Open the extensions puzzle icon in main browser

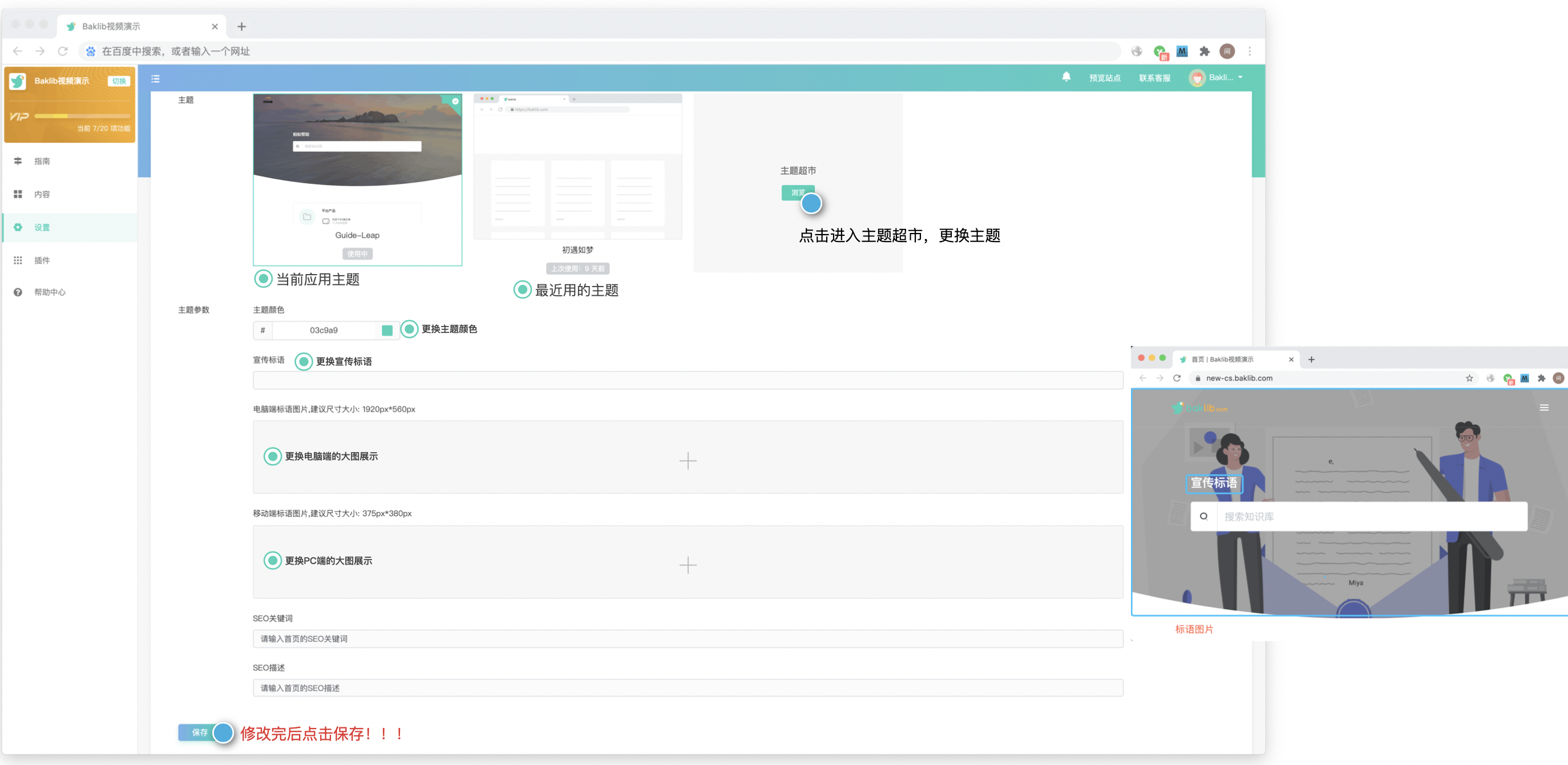pyautogui.click(x=1204, y=51)
